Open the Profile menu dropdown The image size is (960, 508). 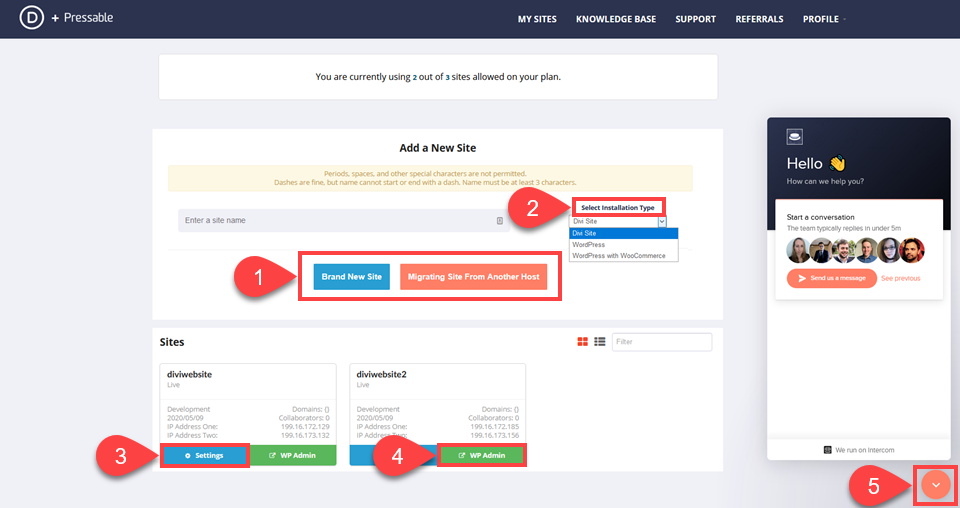pos(824,19)
